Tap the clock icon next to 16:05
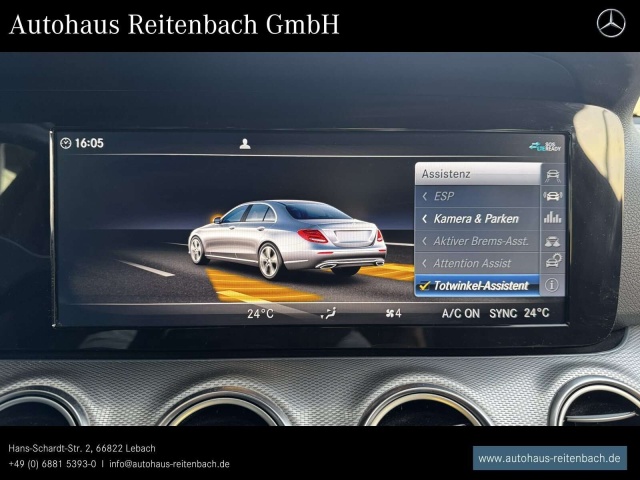The width and height of the screenshot is (640, 480). (x=66, y=144)
